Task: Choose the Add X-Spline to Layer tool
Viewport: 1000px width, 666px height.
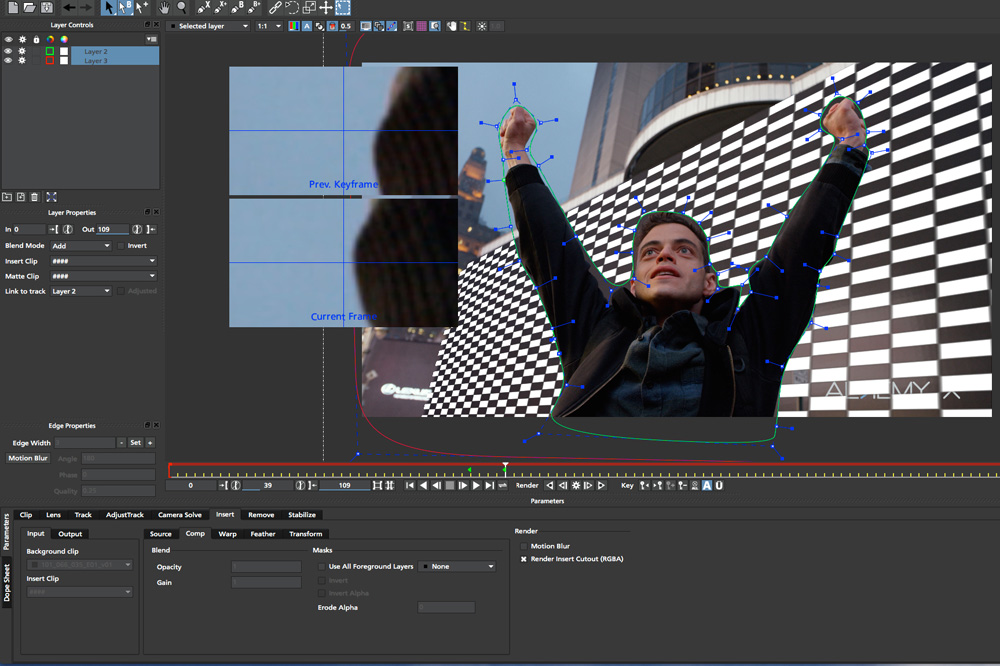Action: 221,8
